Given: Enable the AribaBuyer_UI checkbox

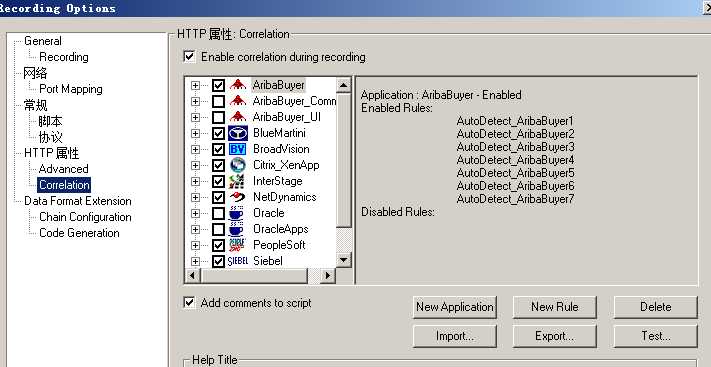Looking at the screenshot, I should [x=219, y=117].
